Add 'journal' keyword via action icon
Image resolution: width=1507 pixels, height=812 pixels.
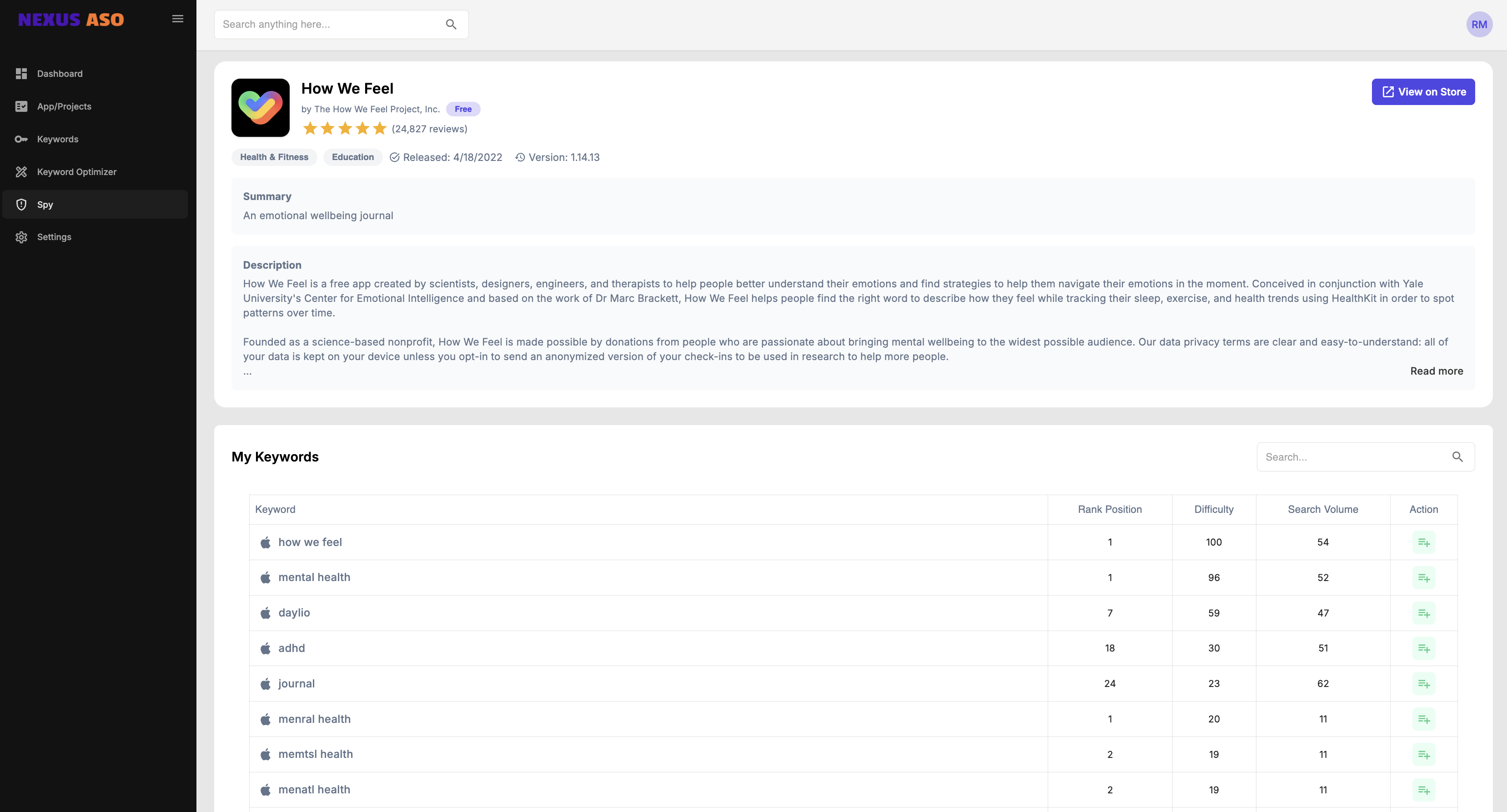click(1423, 683)
